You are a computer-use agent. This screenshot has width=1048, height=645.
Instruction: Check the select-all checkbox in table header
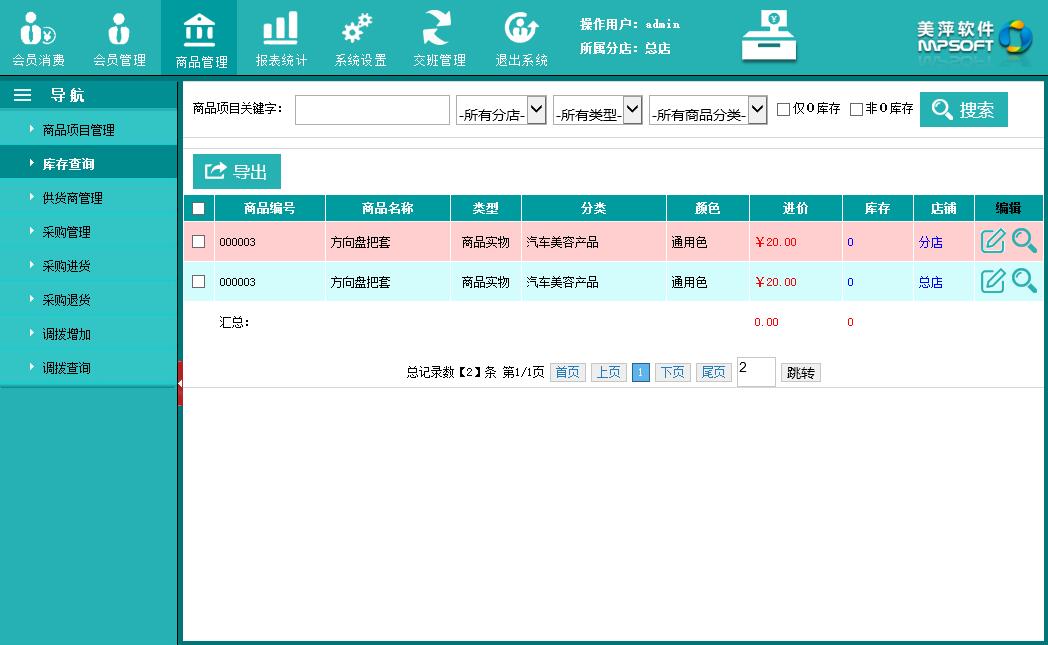(x=198, y=208)
